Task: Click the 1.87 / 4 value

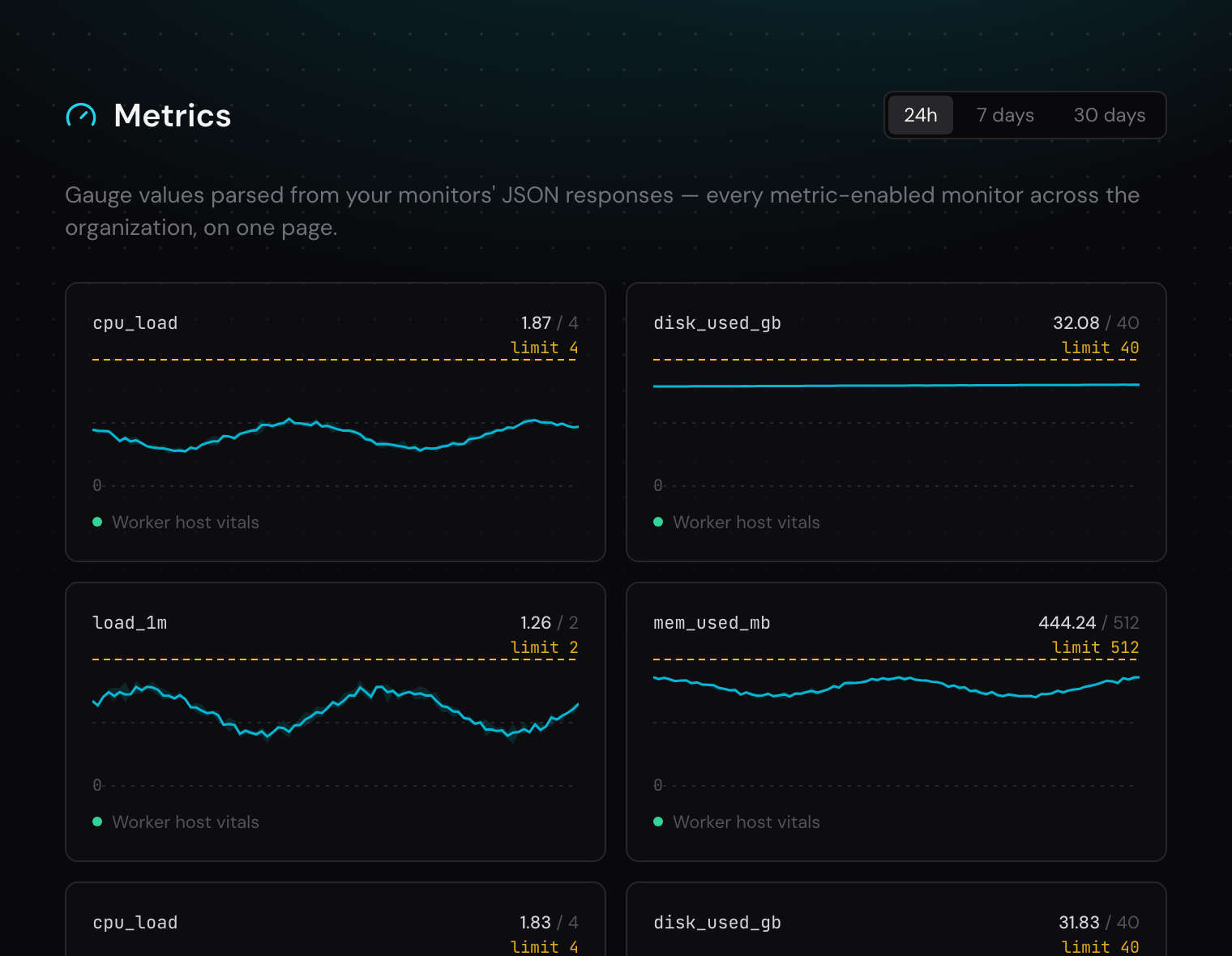Action: tap(550, 323)
